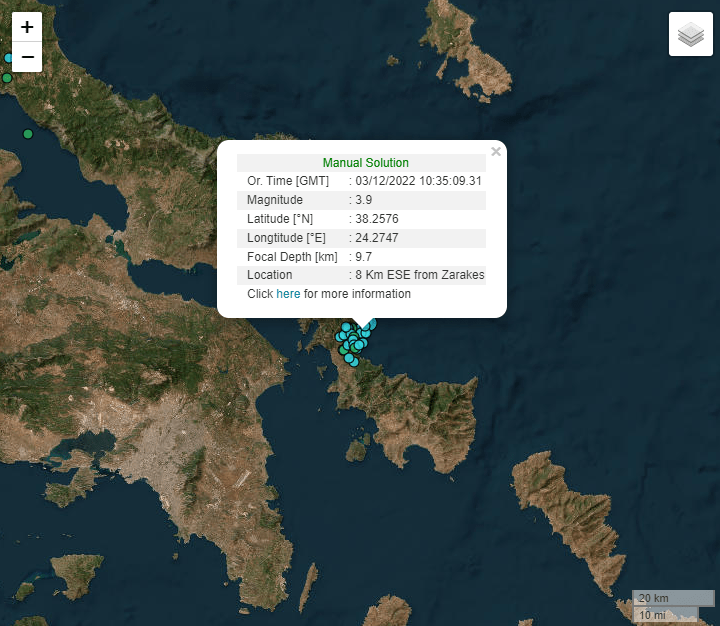The image size is (720, 626).
Task: Close the Manual Solution popup
Action: click(x=496, y=152)
